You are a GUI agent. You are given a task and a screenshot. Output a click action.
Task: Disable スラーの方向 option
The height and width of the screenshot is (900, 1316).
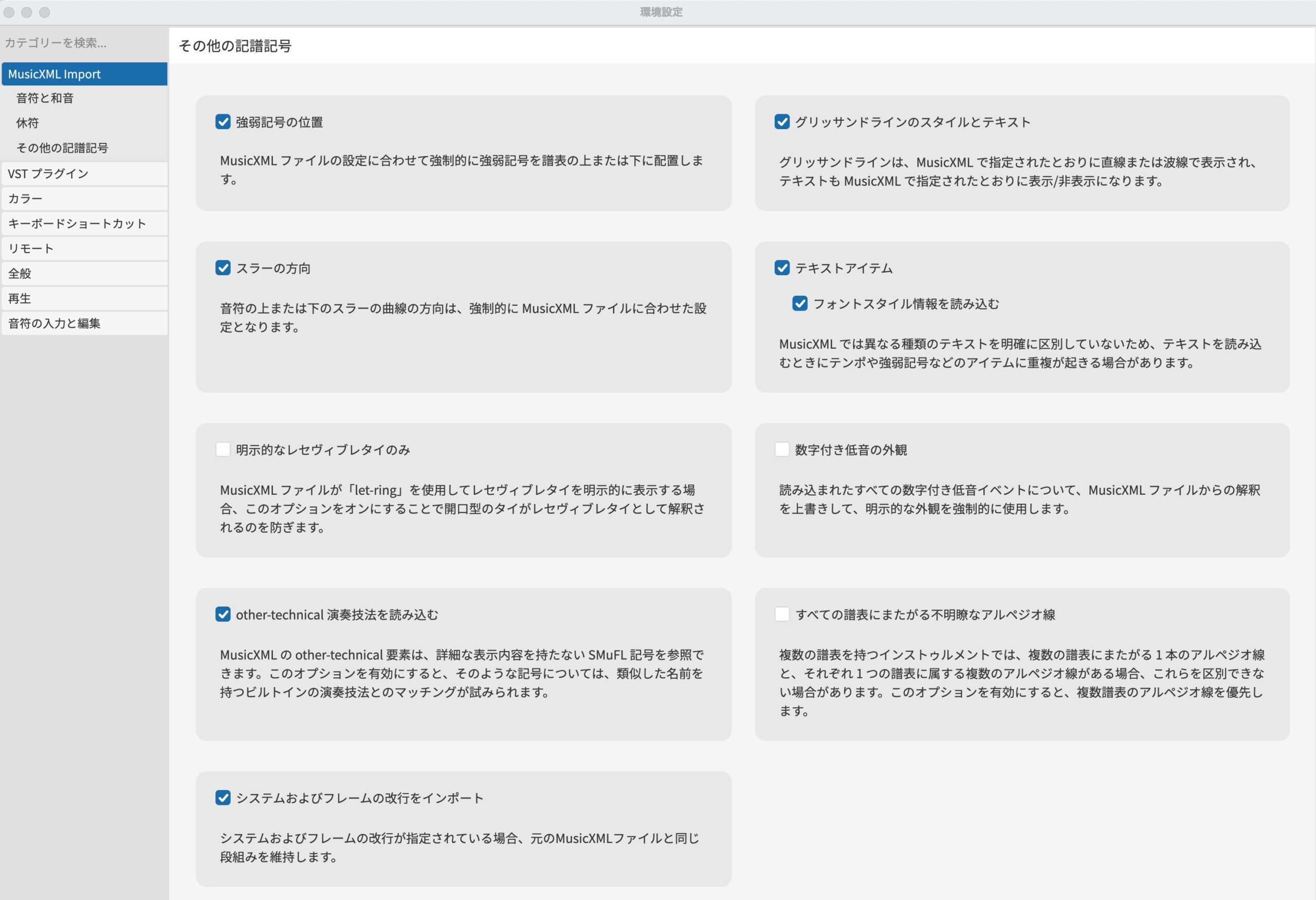point(223,268)
